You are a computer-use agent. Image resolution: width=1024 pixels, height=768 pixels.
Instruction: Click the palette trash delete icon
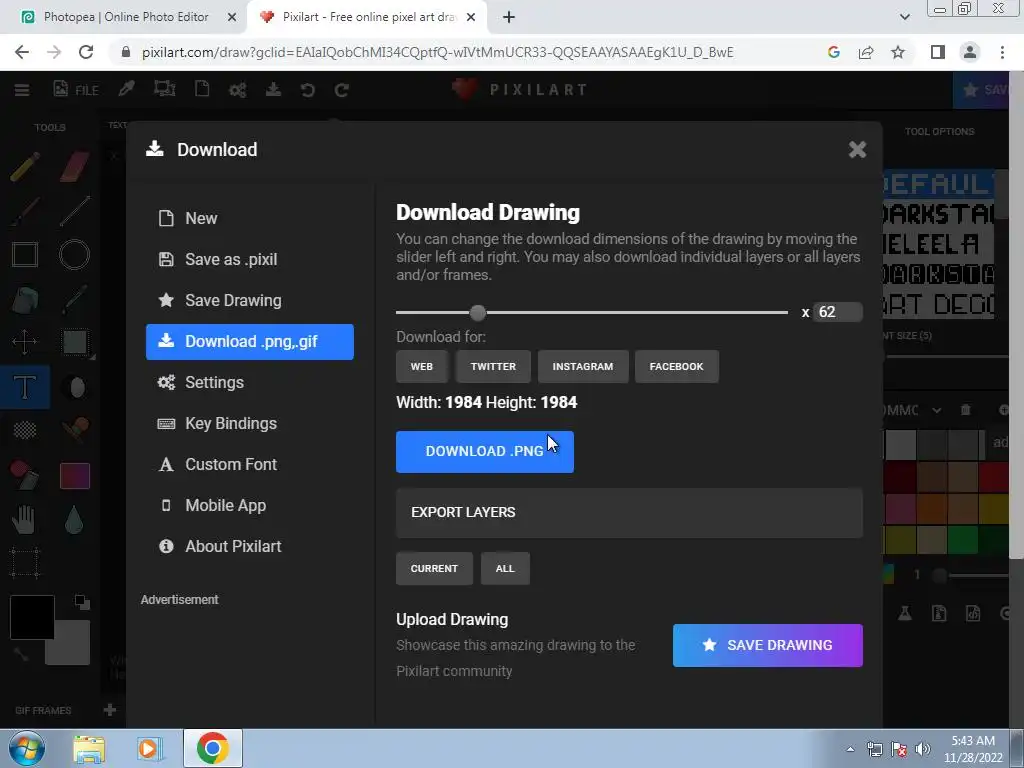click(966, 410)
